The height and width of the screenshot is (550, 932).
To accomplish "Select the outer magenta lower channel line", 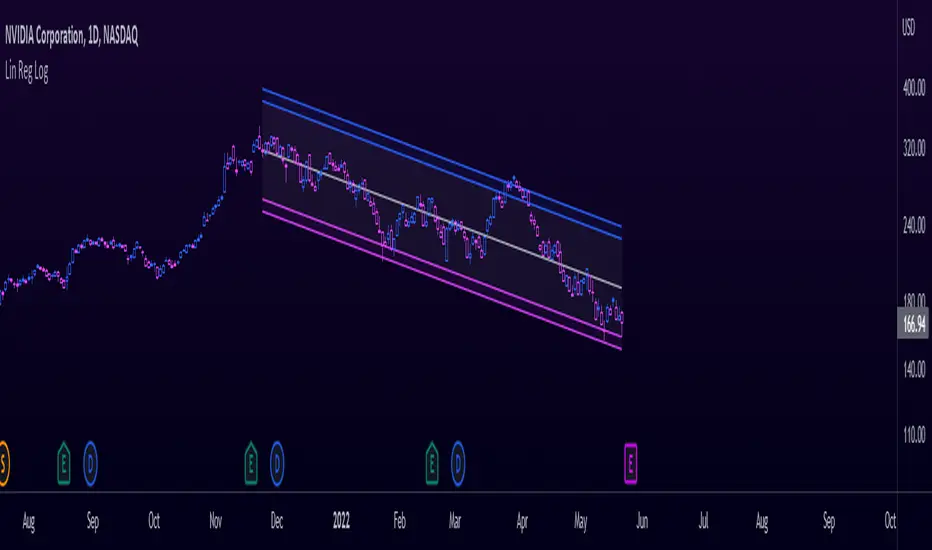I will [x=442, y=281].
